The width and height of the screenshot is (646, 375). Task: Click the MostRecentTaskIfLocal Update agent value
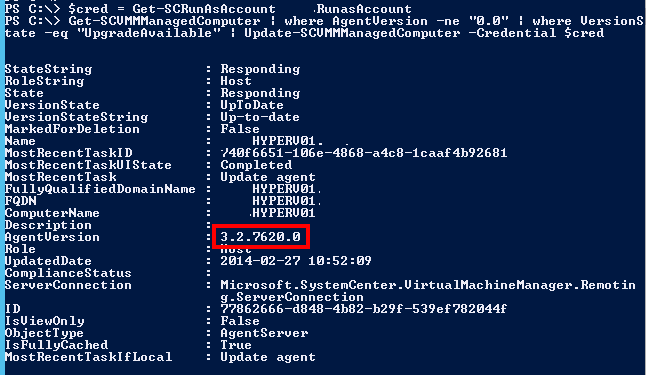(268, 356)
